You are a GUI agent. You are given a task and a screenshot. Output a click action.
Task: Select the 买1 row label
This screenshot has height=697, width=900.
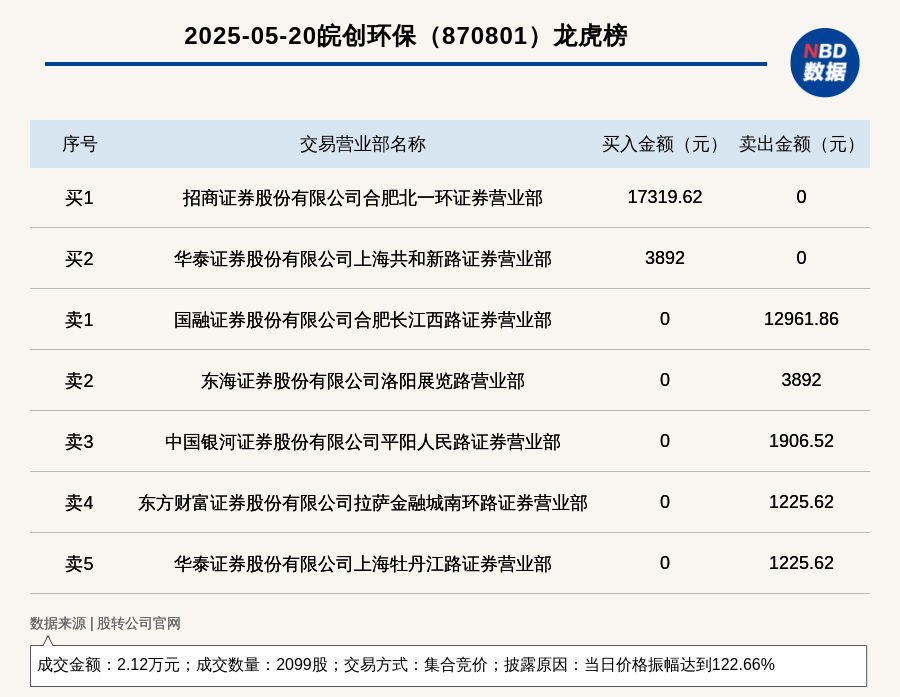(x=79, y=198)
